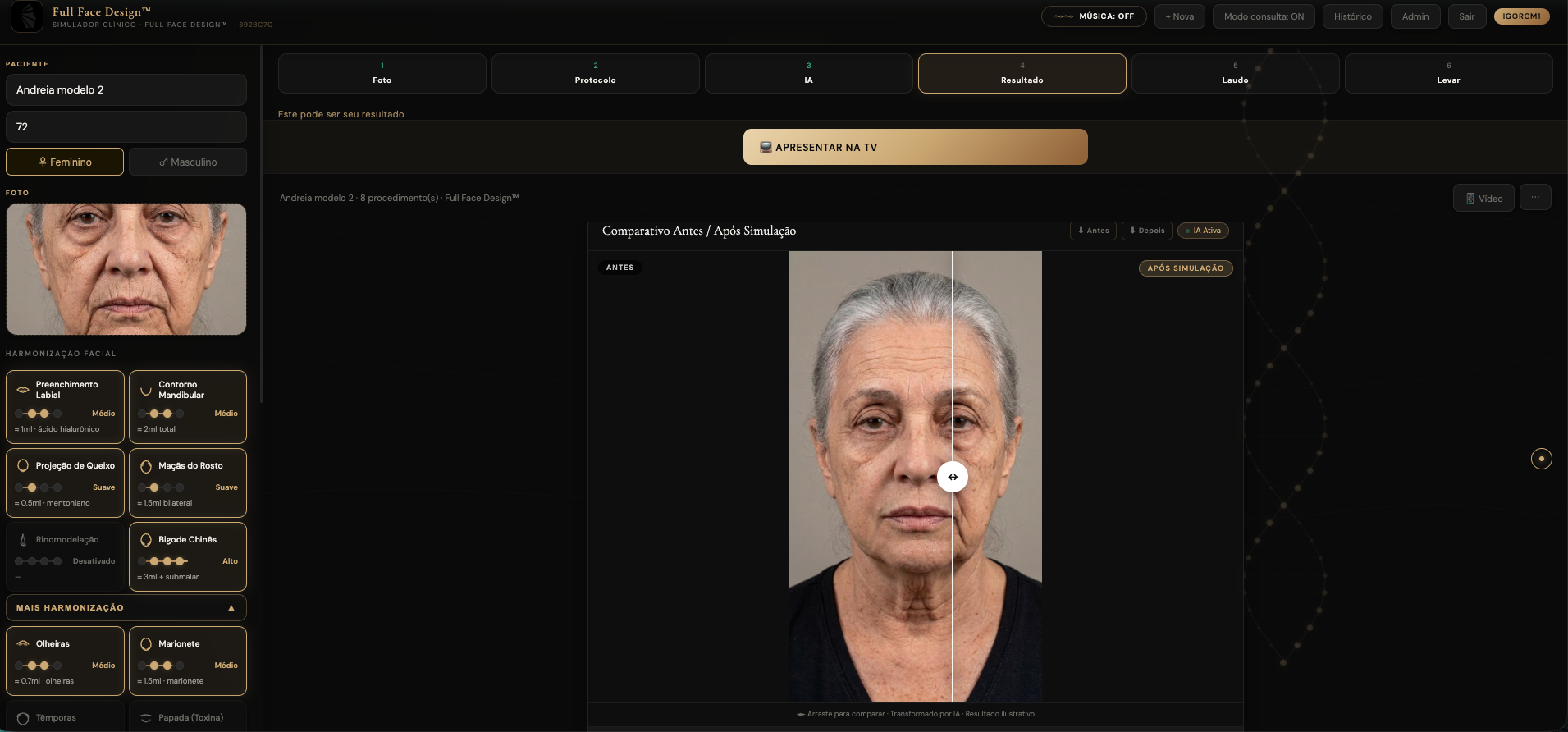Click the age field showing 72
Viewport: 1568px width, 732px height.
click(x=126, y=126)
